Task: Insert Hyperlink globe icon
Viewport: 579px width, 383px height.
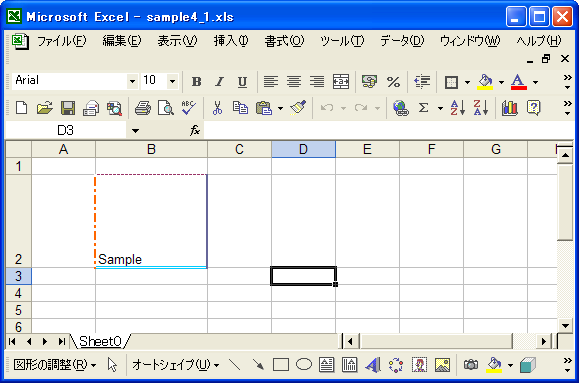Action: (401, 108)
